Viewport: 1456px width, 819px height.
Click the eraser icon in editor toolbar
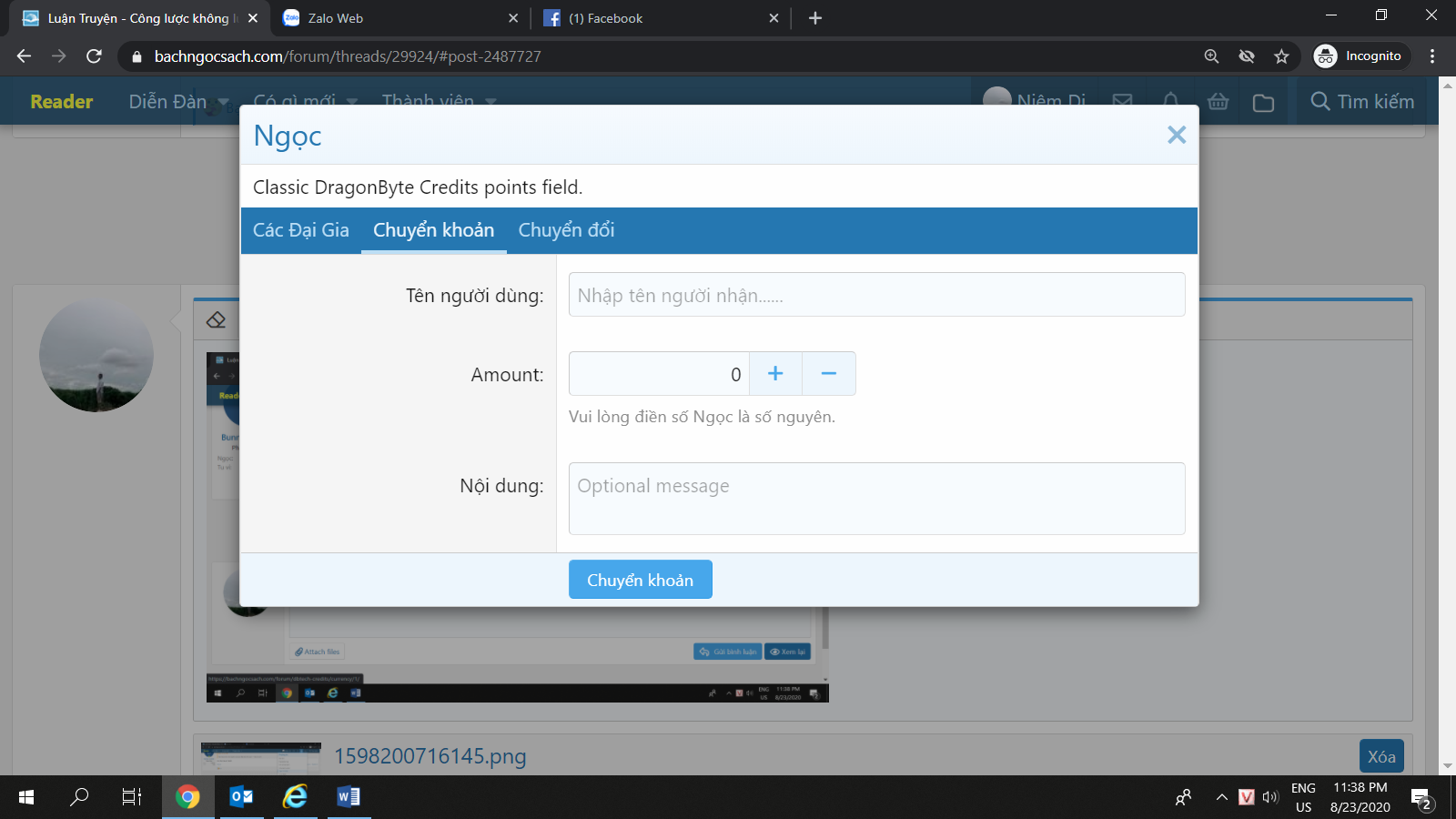(x=216, y=320)
